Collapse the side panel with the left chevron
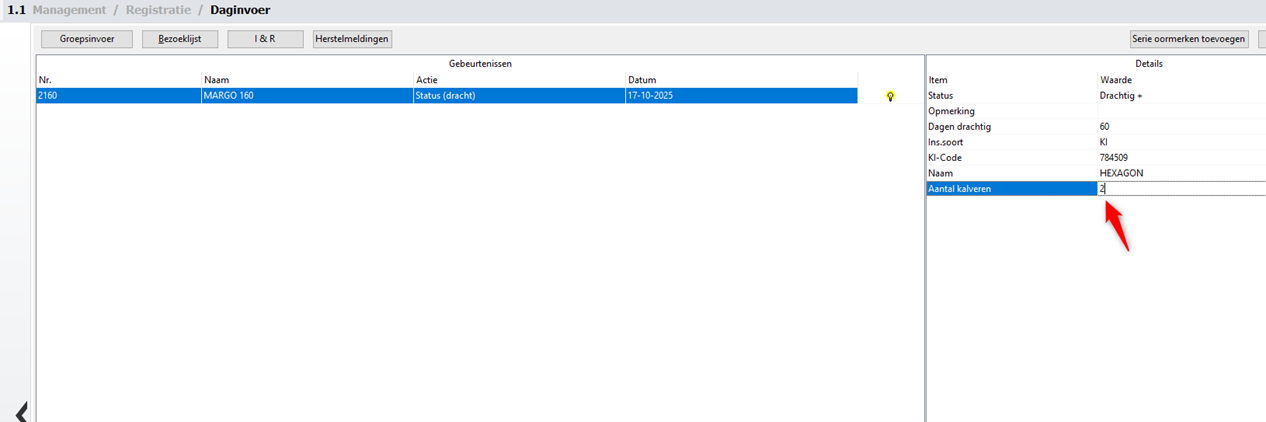 point(21,411)
